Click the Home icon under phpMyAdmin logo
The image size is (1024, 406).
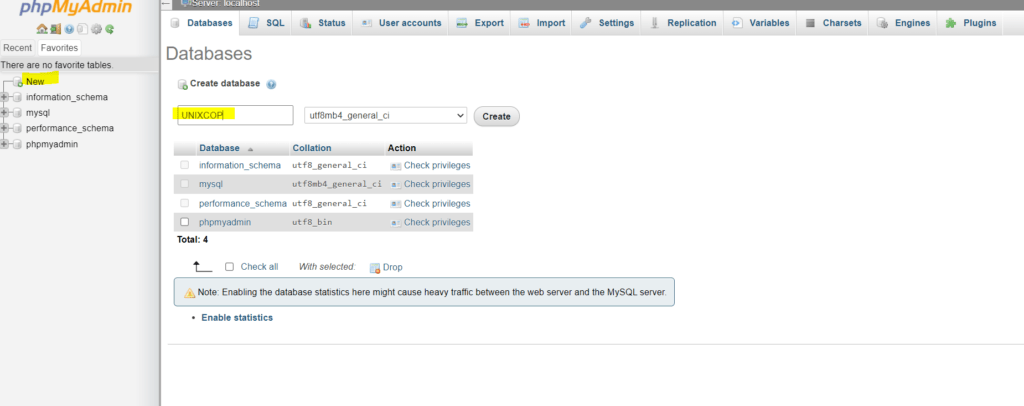tap(42, 29)
